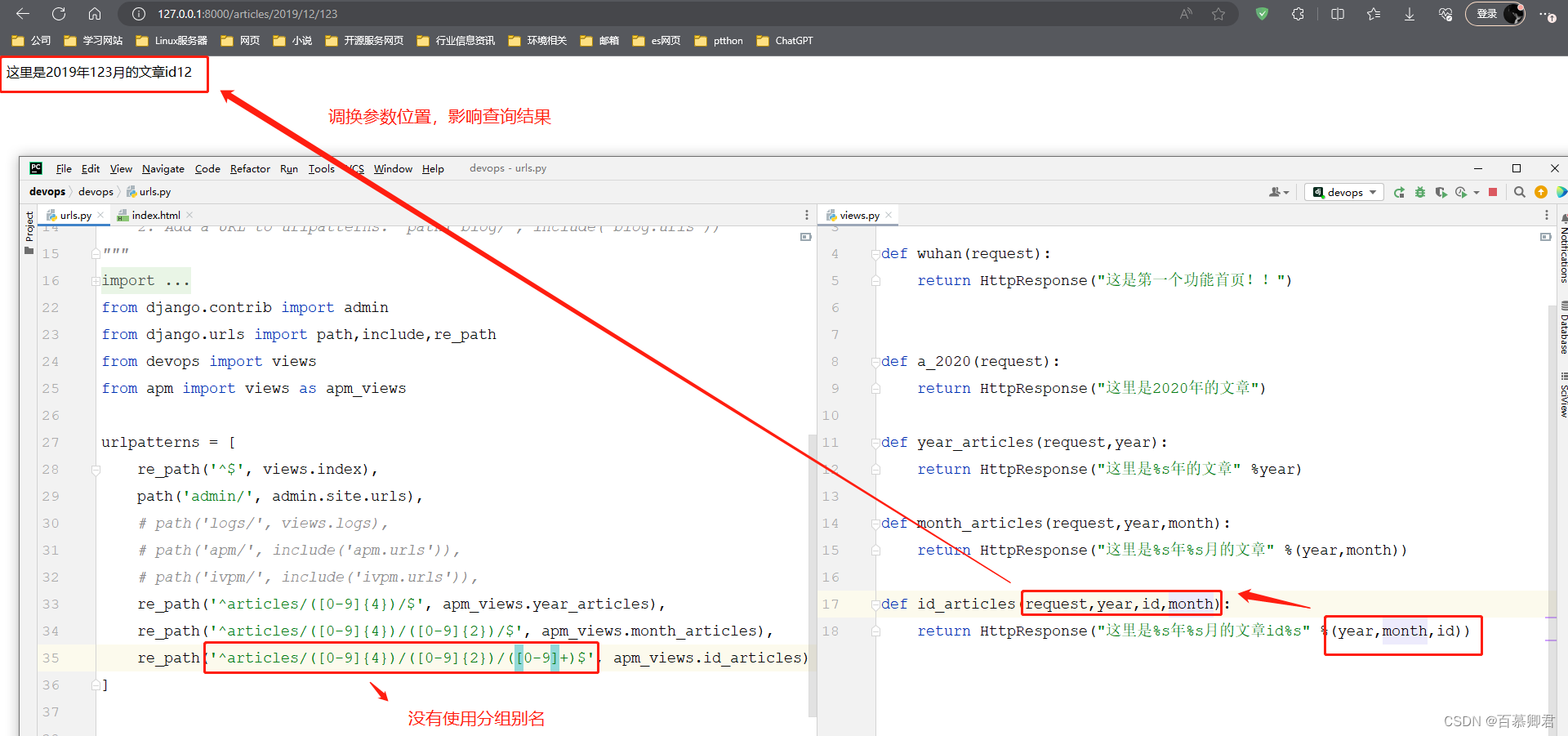Collapse docstring fold at line 15
Screen dimensions: 1568x736
[96, 254]
